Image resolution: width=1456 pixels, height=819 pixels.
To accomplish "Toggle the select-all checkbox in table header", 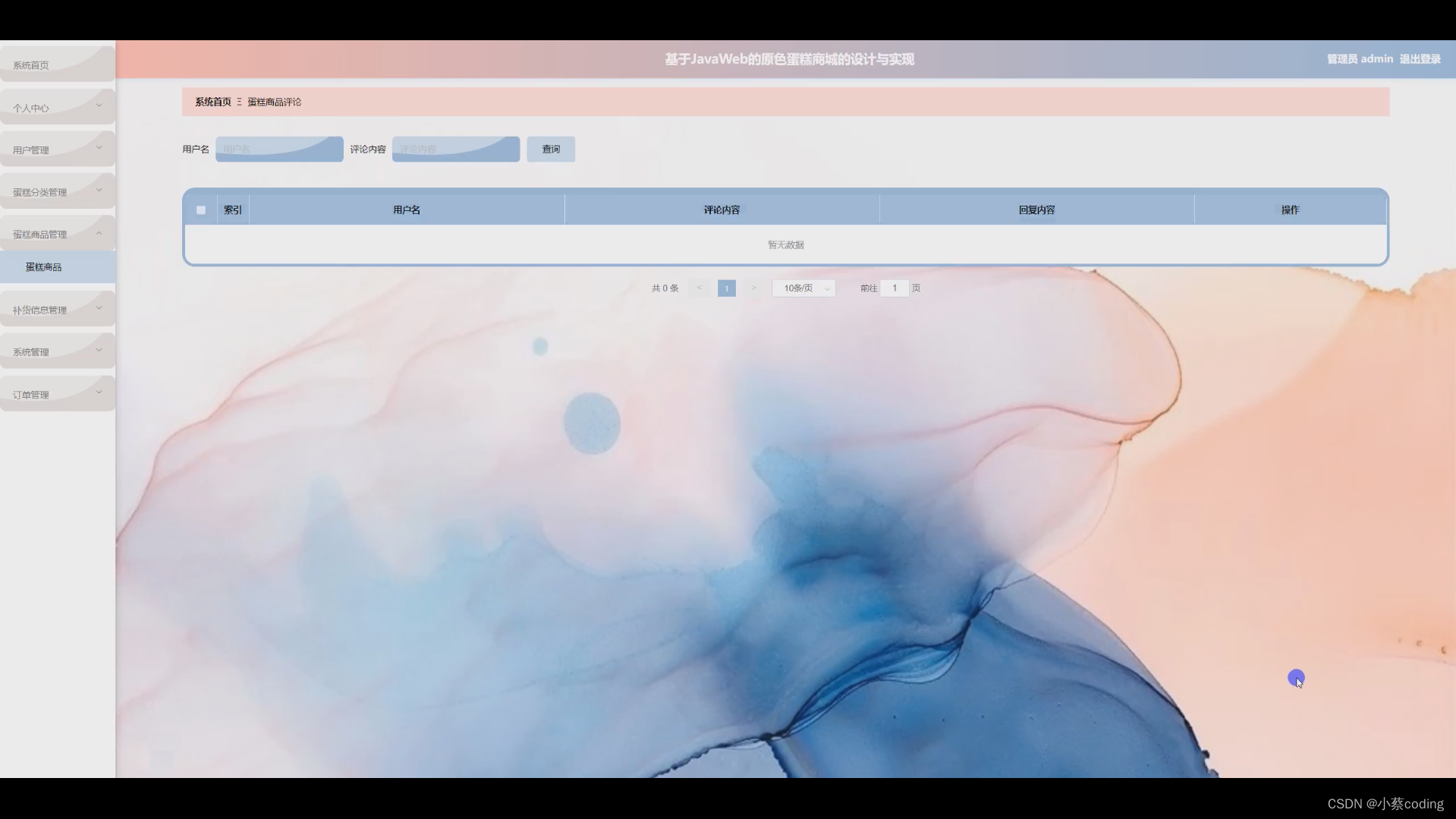I will click(201, 210).
